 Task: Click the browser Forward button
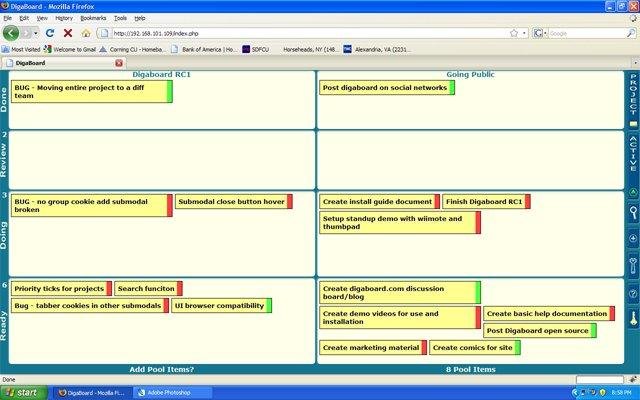[x=26, y=33]
